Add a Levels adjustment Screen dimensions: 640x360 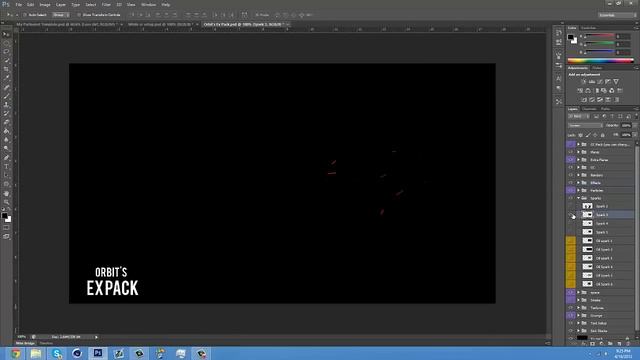(x=592, y=82)
